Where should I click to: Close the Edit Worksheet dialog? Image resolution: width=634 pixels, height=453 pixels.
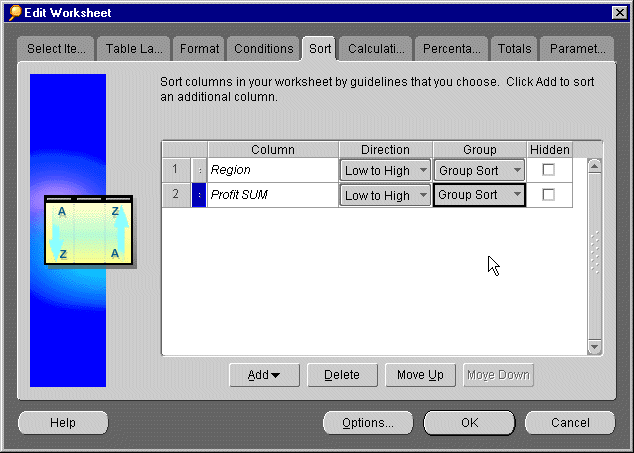pos(617,12)
